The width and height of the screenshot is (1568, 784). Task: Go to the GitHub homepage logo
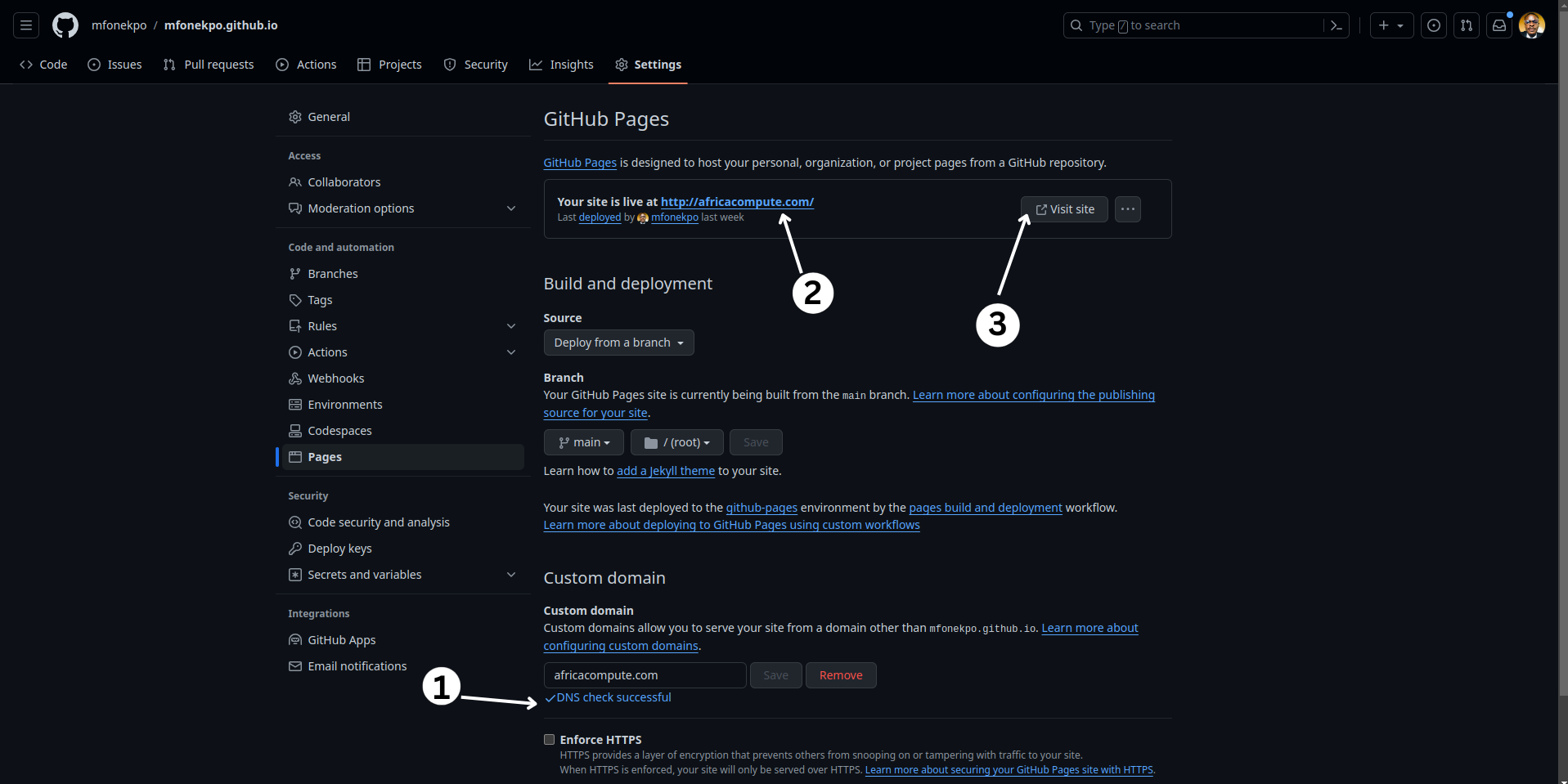(x=65, y=25)
